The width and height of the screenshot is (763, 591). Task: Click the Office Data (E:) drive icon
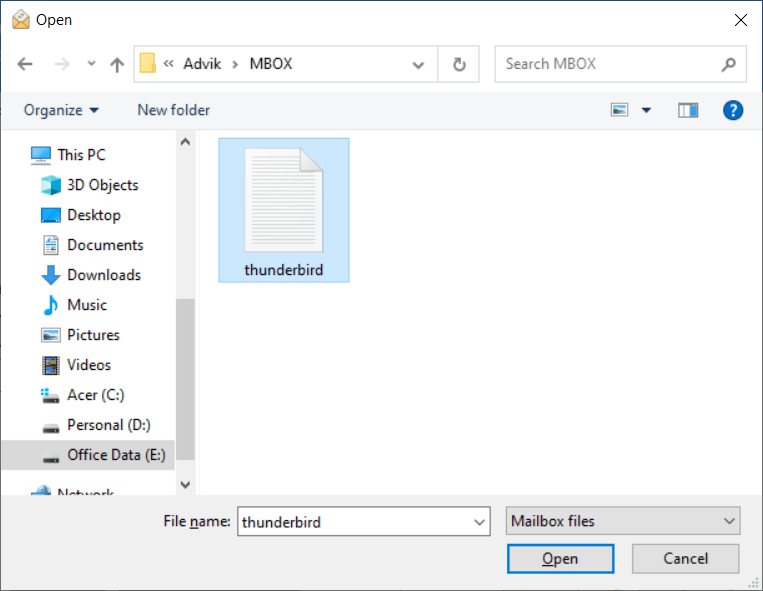click(x=51, y=458)
